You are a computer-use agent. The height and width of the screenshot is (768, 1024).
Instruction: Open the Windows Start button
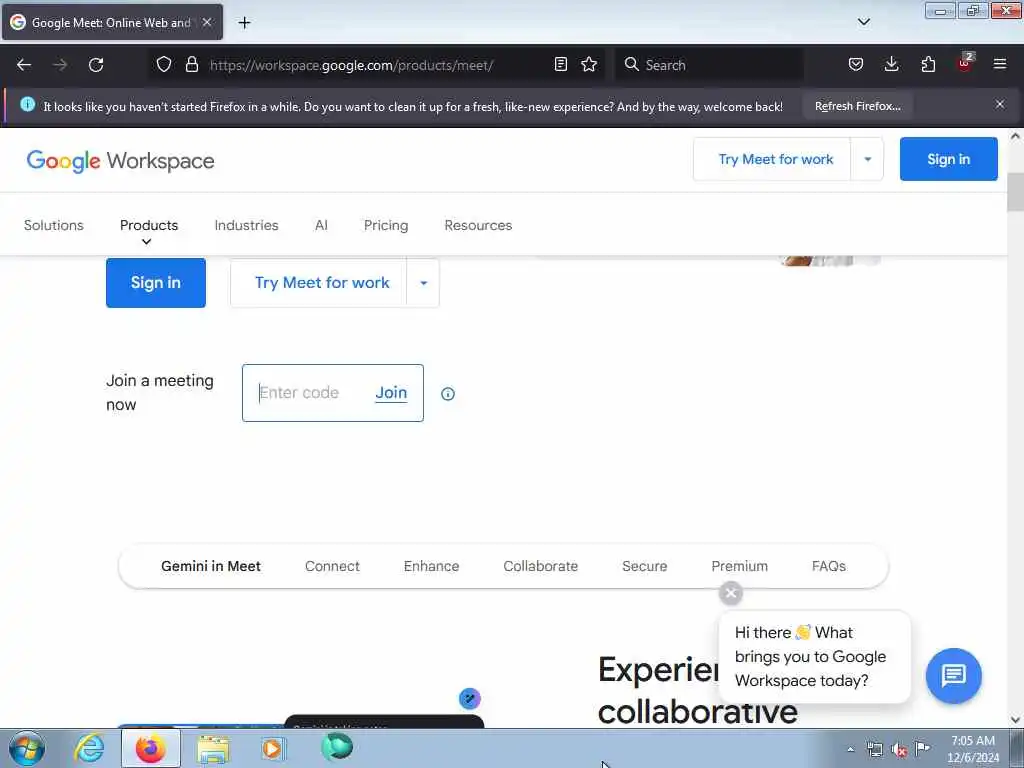(x=27, y=748)
